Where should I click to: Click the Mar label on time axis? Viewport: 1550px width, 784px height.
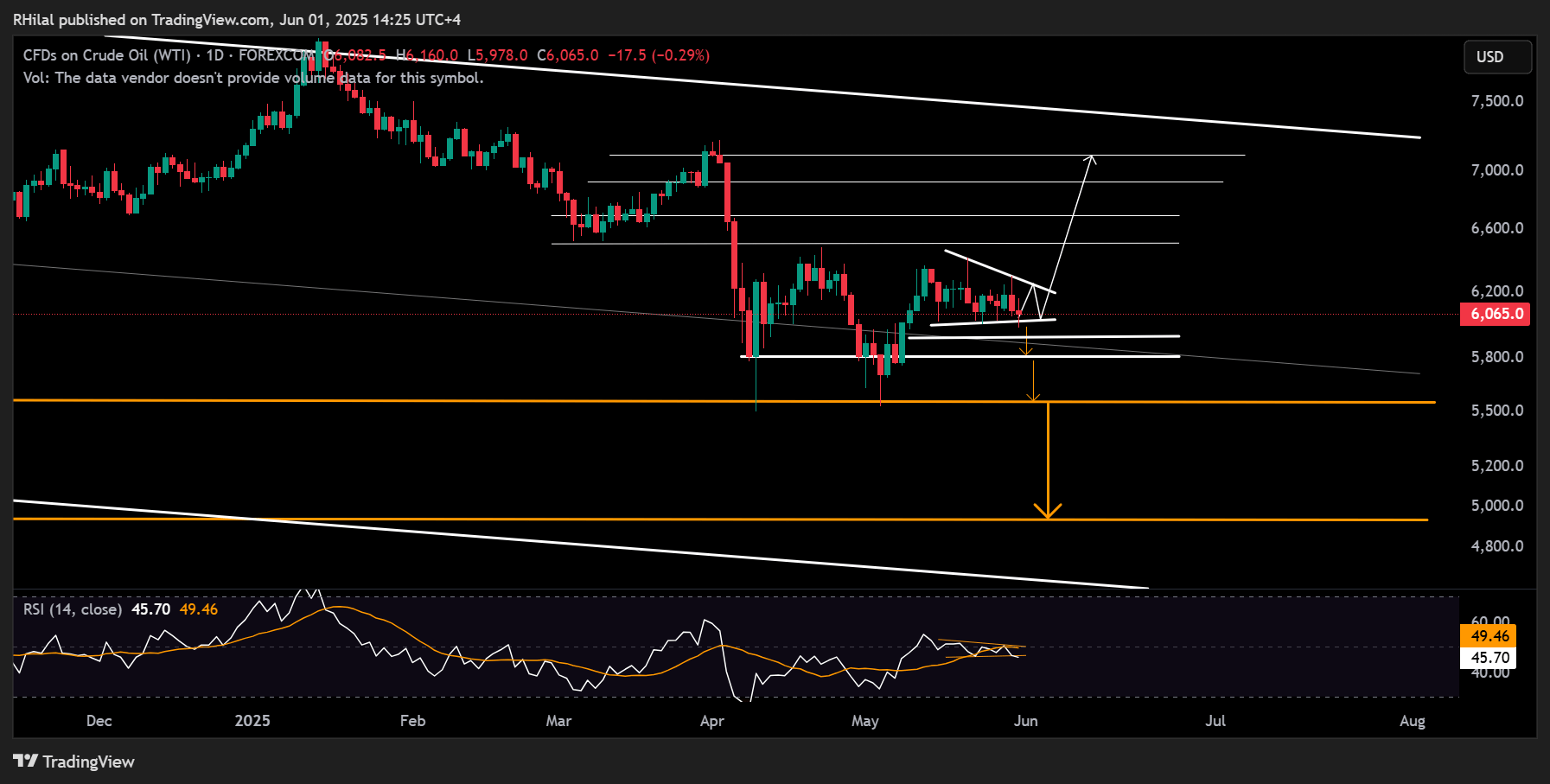pyautogui.click(x=559, y=721)
